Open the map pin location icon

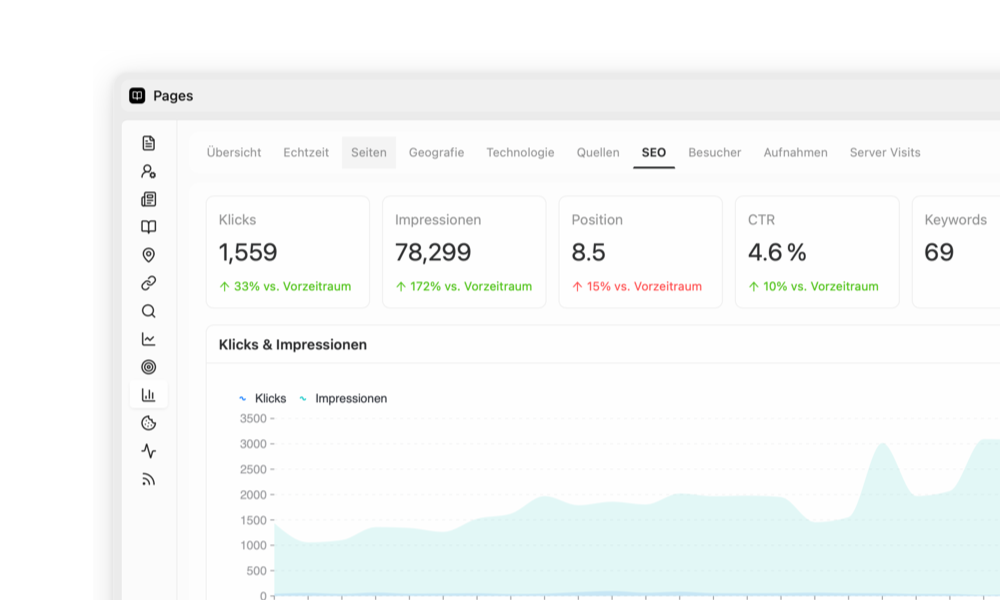pyautogui.click(x=149, y=255)
